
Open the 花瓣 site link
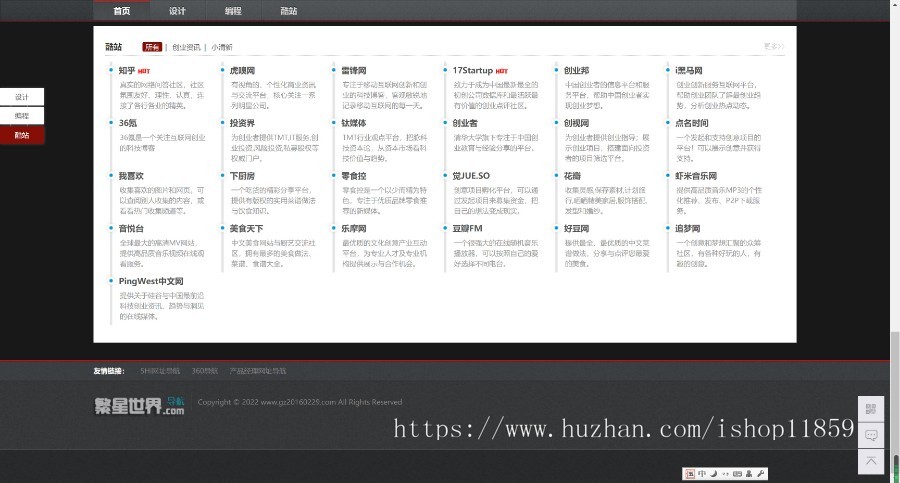pyautogui.click(x=572, y=176)
